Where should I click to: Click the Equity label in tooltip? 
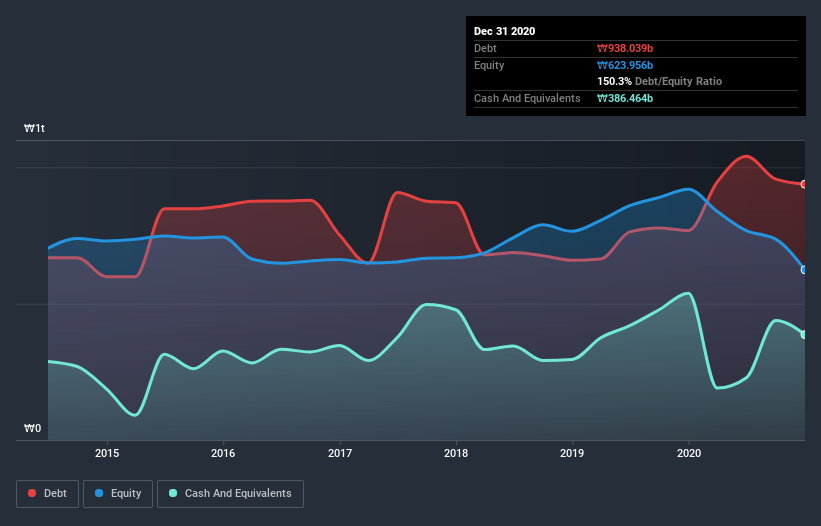point(489,65)
